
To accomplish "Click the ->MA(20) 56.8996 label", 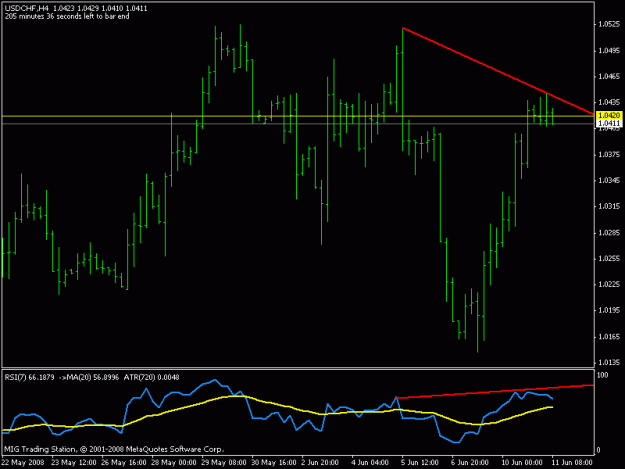I will coord(88,377).
